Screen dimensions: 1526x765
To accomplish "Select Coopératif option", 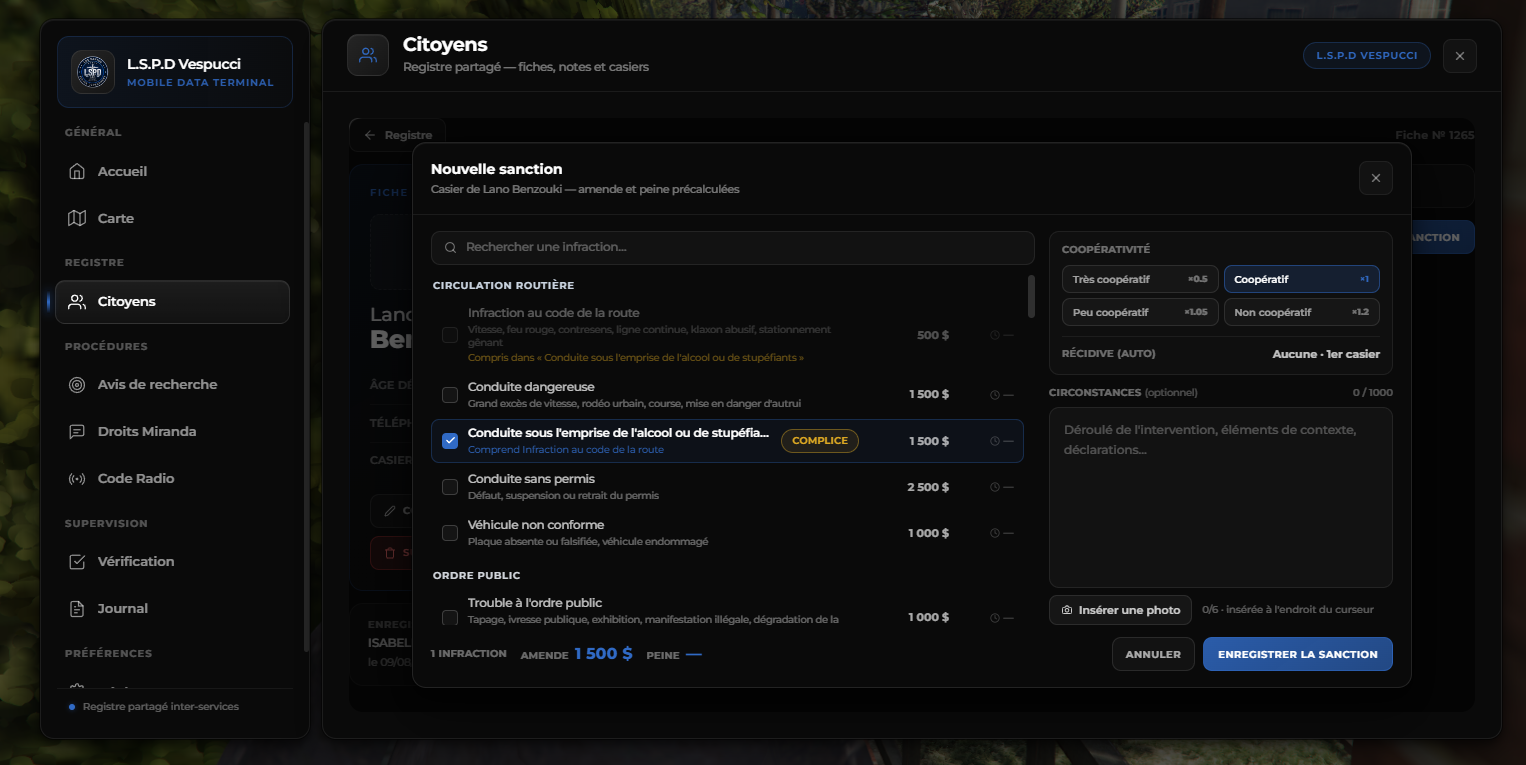I will pyautogui.click(x=1302, y=279).
